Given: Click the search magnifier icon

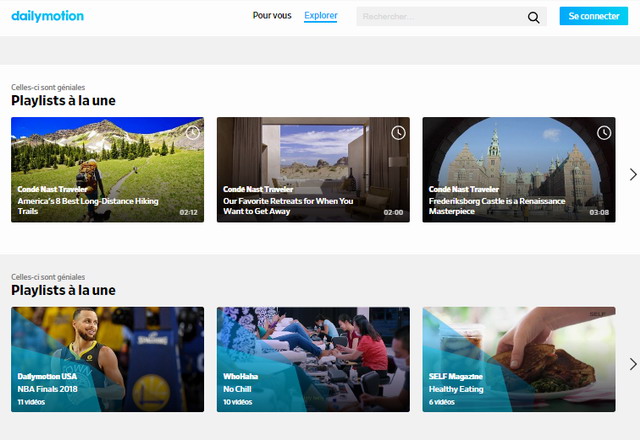Looking at the screenshot, I should tap(533, 17).
